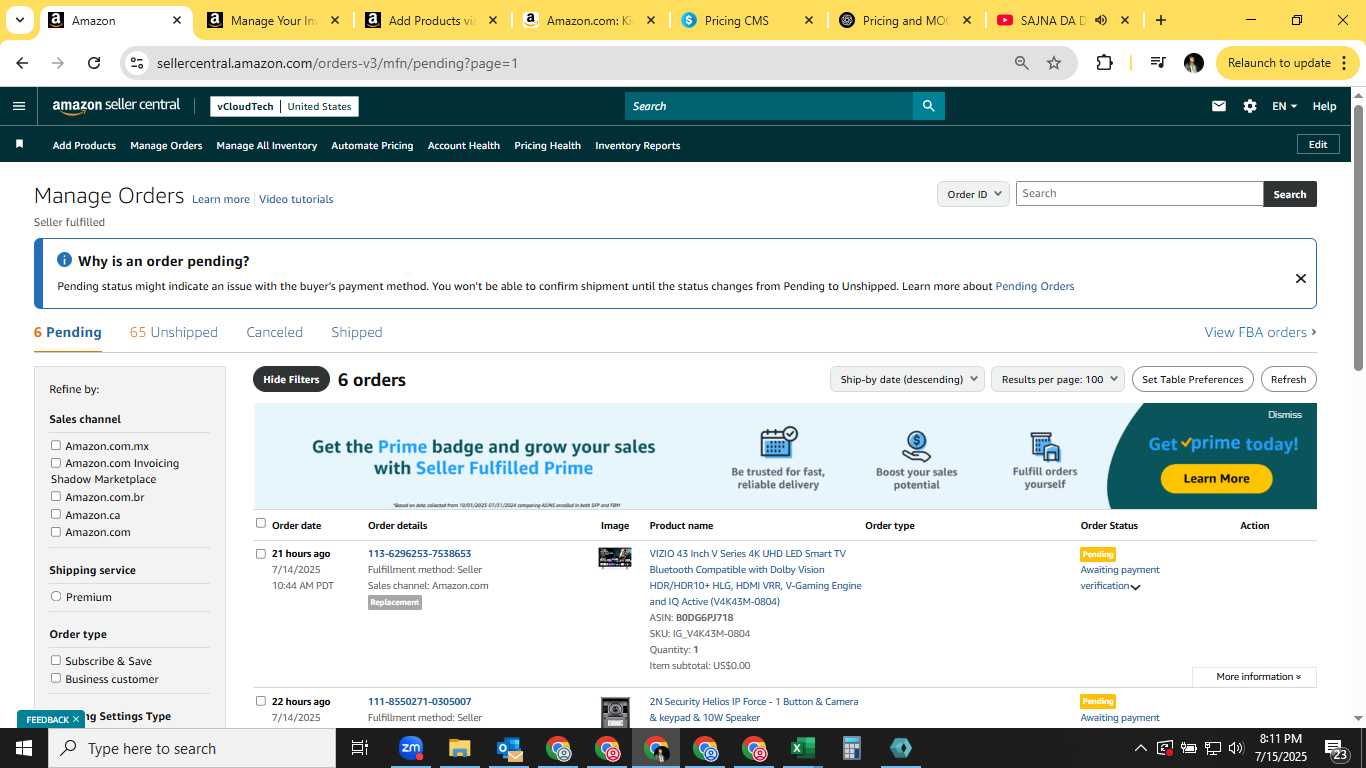This screenshot has width=1366, height=768.
Task: Click the browser zoom magnifier icon in address bar
Action: point(1021,63)
